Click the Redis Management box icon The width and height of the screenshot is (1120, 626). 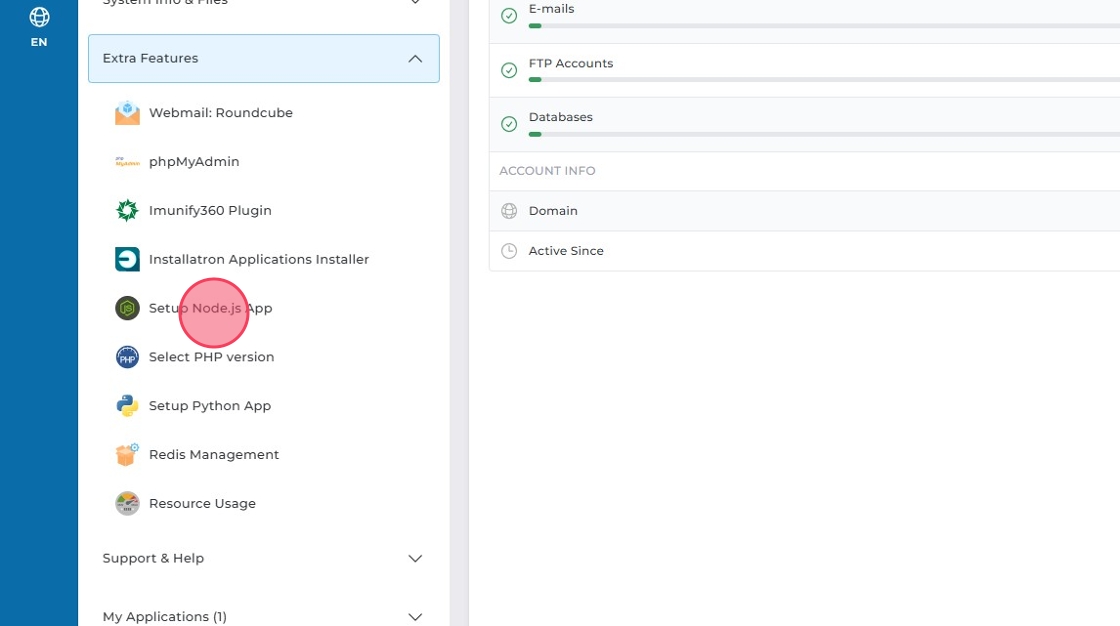pyautogui.click(x=127, y=455)
